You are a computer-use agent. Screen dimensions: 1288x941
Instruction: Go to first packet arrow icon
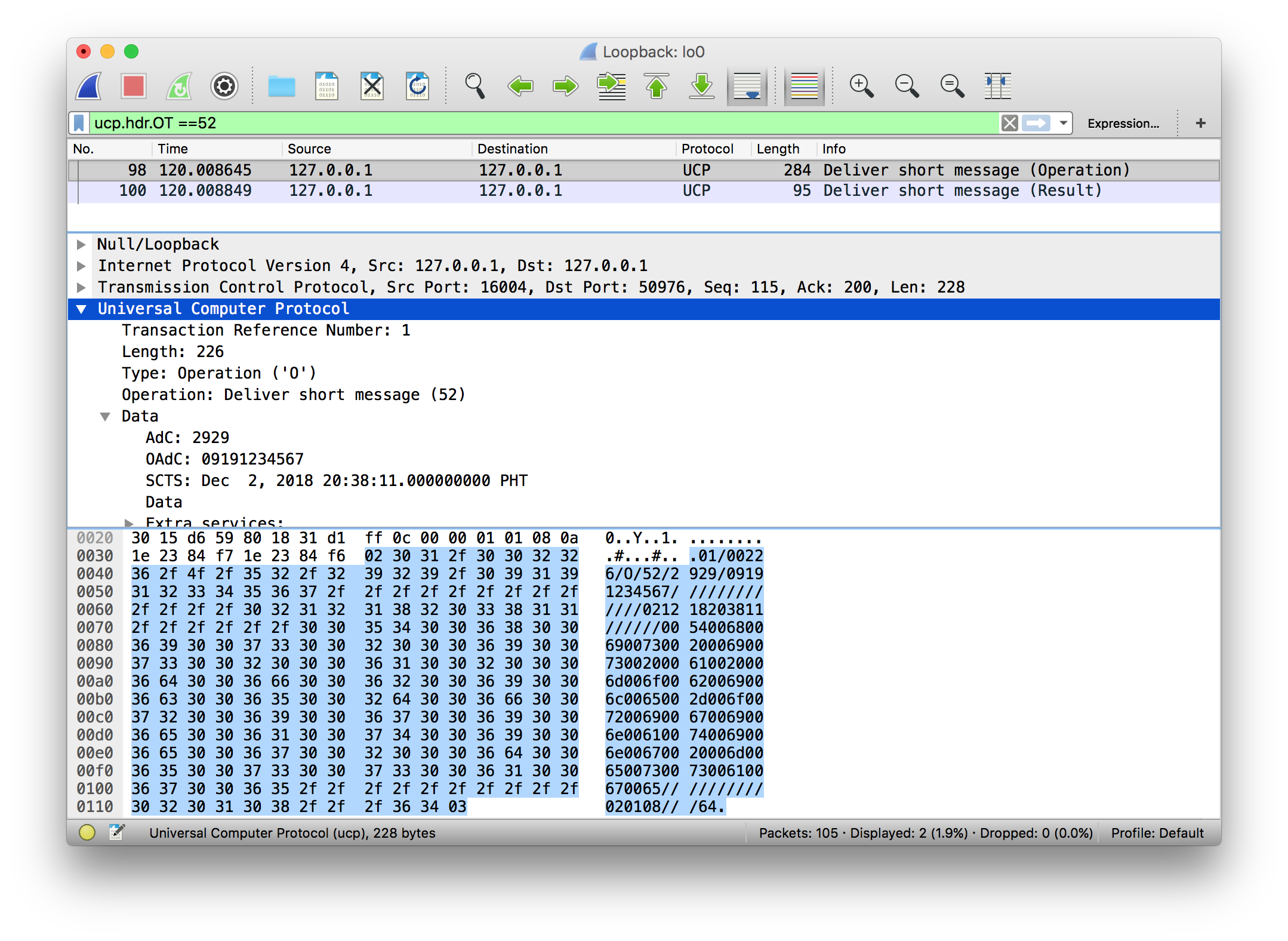point(657,87)
